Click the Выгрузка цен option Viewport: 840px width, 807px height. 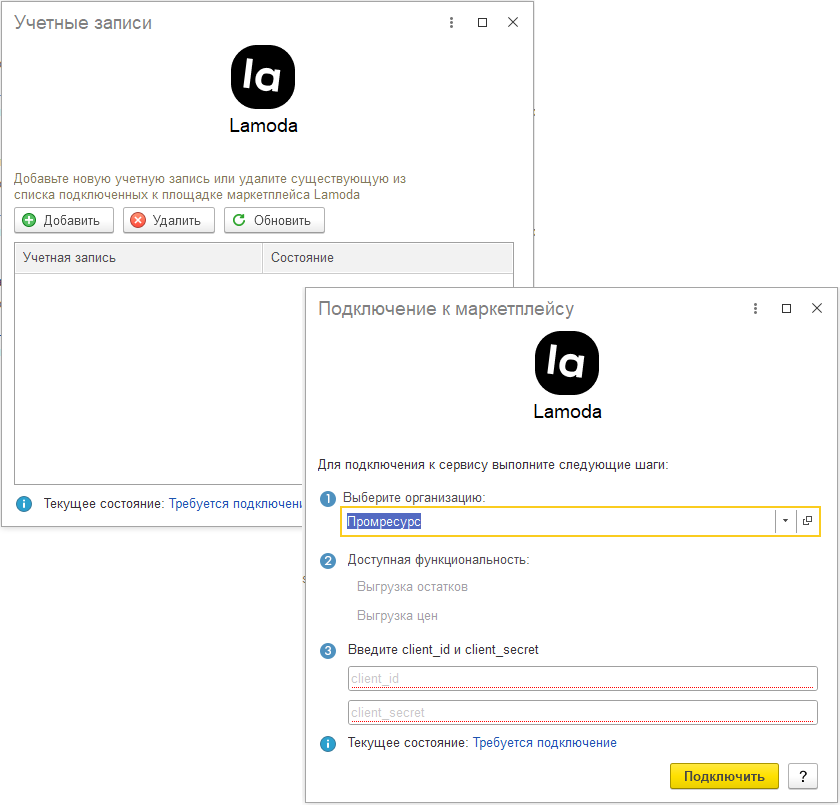(x=398, y=616)
